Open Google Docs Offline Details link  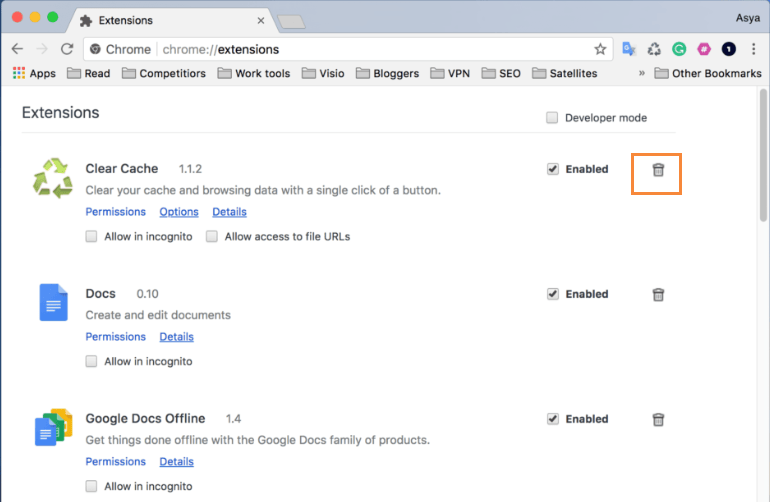coord(176,462)
